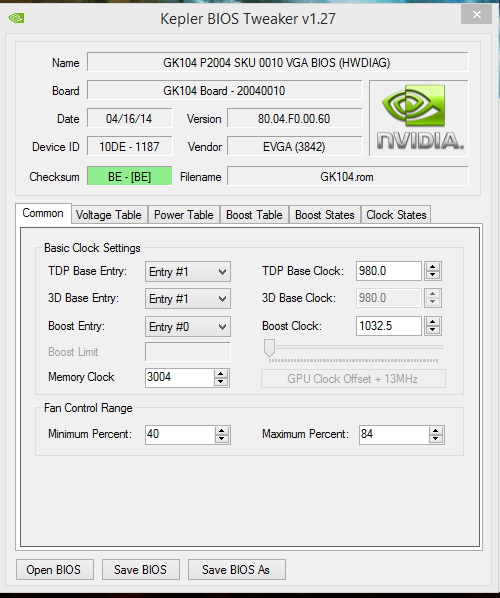Decrease fan Maximum Percent with down arrow
500x598 pixels.
(436, 439)
